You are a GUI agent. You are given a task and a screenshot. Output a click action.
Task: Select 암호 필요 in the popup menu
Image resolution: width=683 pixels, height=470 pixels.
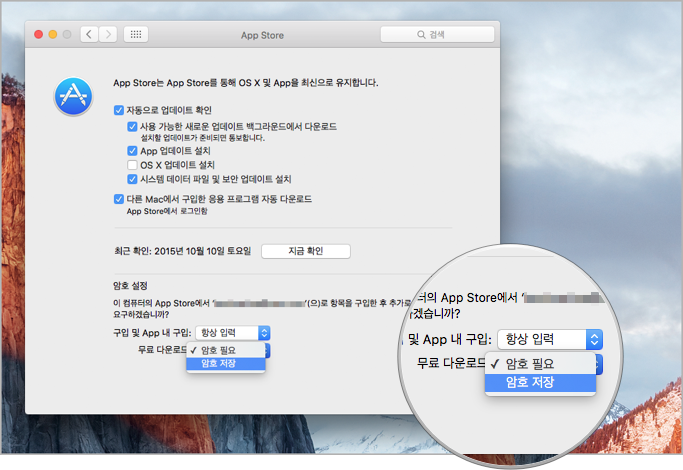click(226, 350)
